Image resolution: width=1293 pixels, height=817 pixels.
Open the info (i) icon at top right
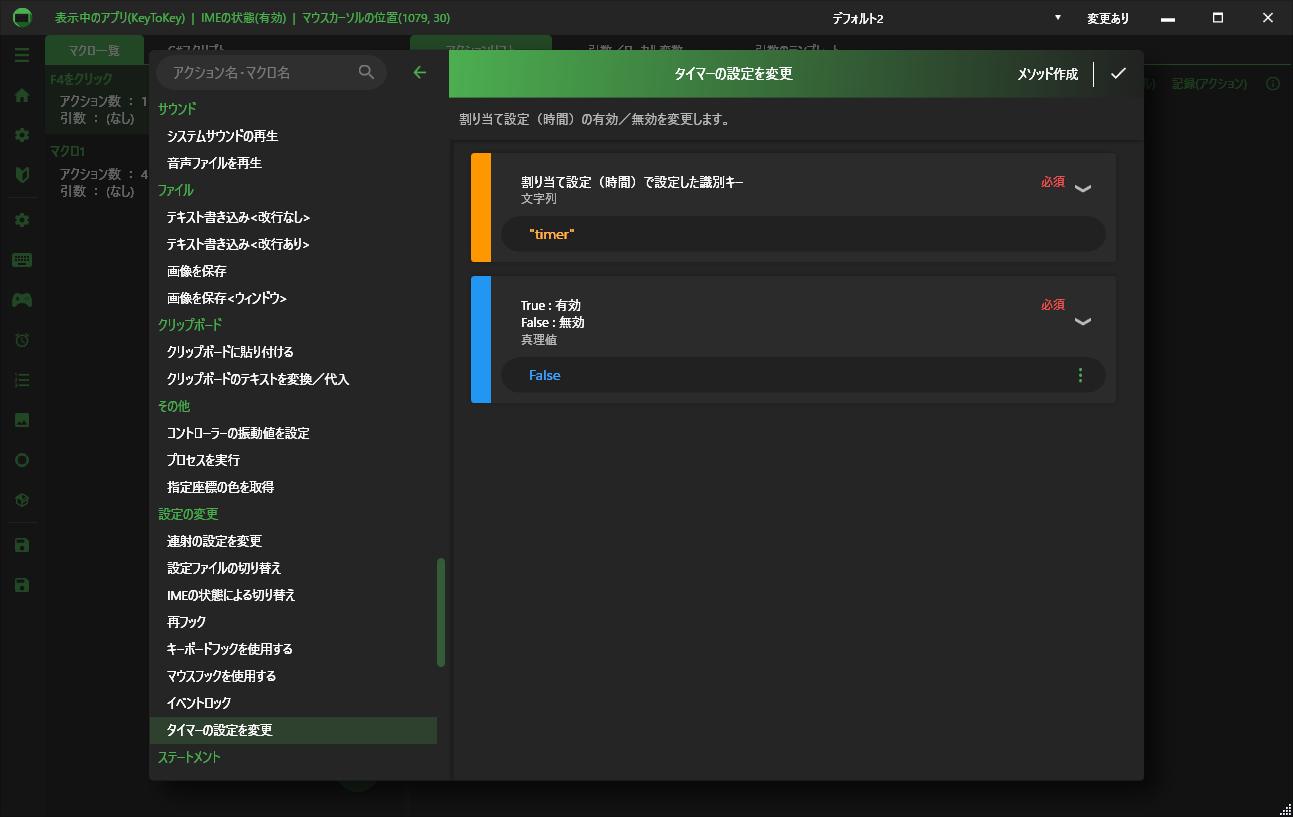click(1272, 84)
